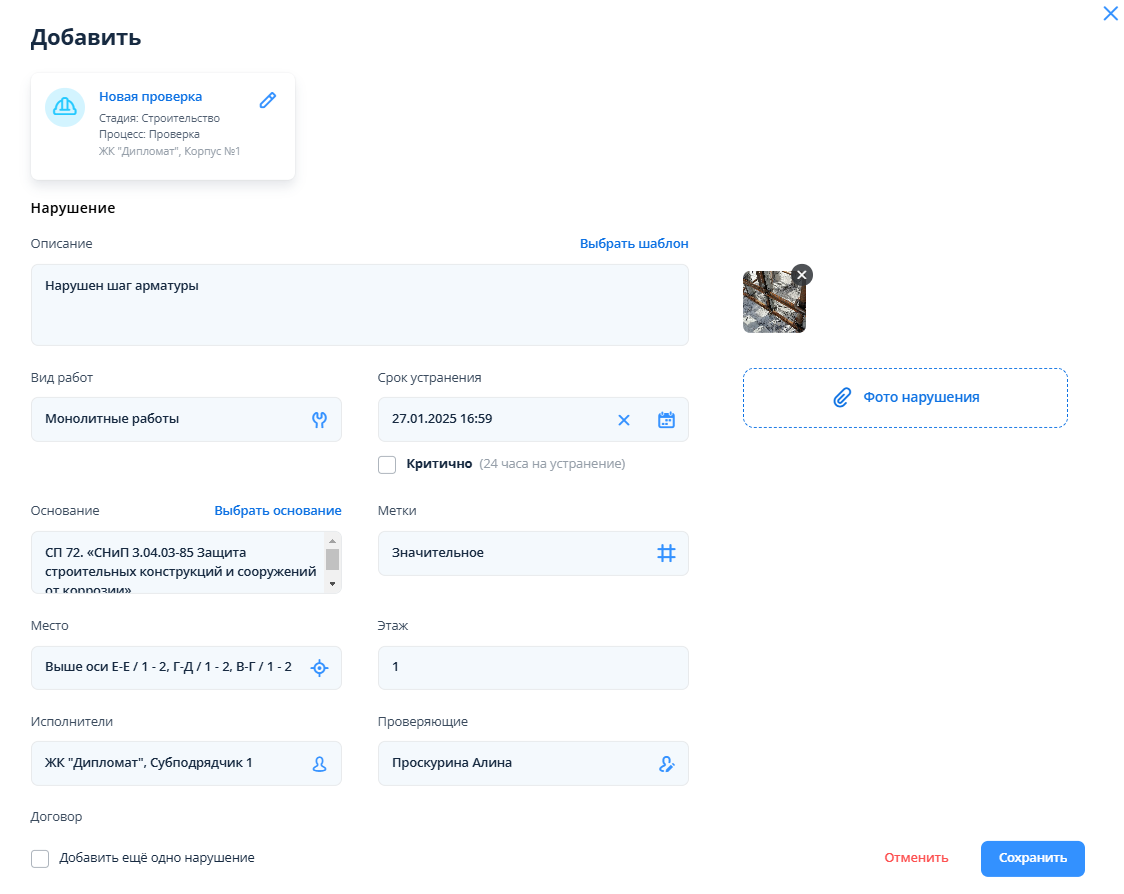Click the hashtag tags icon
Screen dimensions: 1124x894
click(666, 553)
